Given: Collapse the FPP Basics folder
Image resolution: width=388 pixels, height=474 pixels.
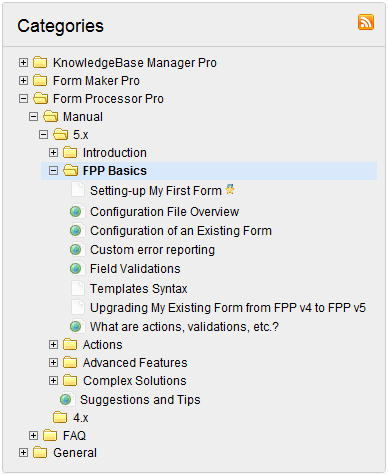Looking at the screenshot, I should [53, 171].
